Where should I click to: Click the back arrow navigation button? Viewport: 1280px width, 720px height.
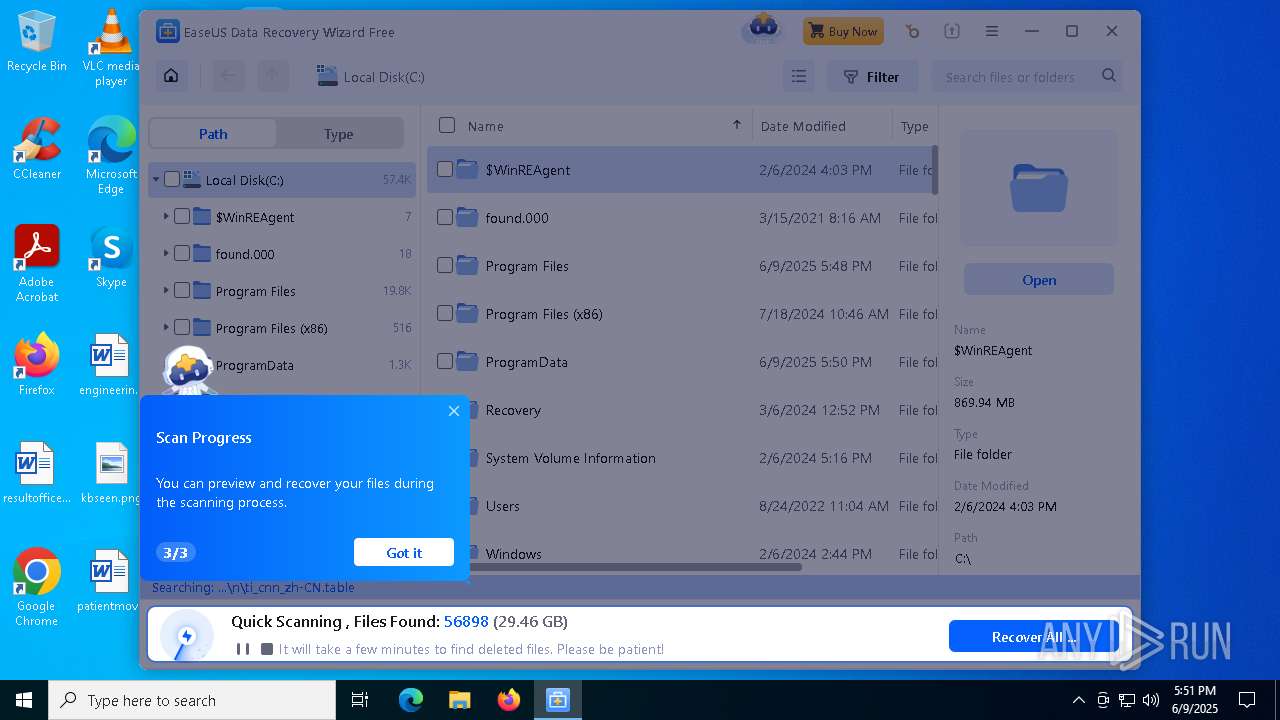click(x=228, y=76)
